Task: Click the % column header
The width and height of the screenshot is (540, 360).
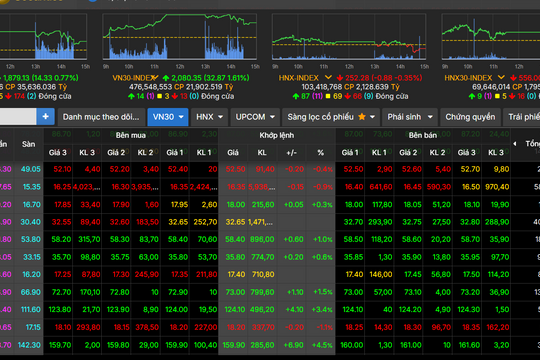Action: pos(321,153)
